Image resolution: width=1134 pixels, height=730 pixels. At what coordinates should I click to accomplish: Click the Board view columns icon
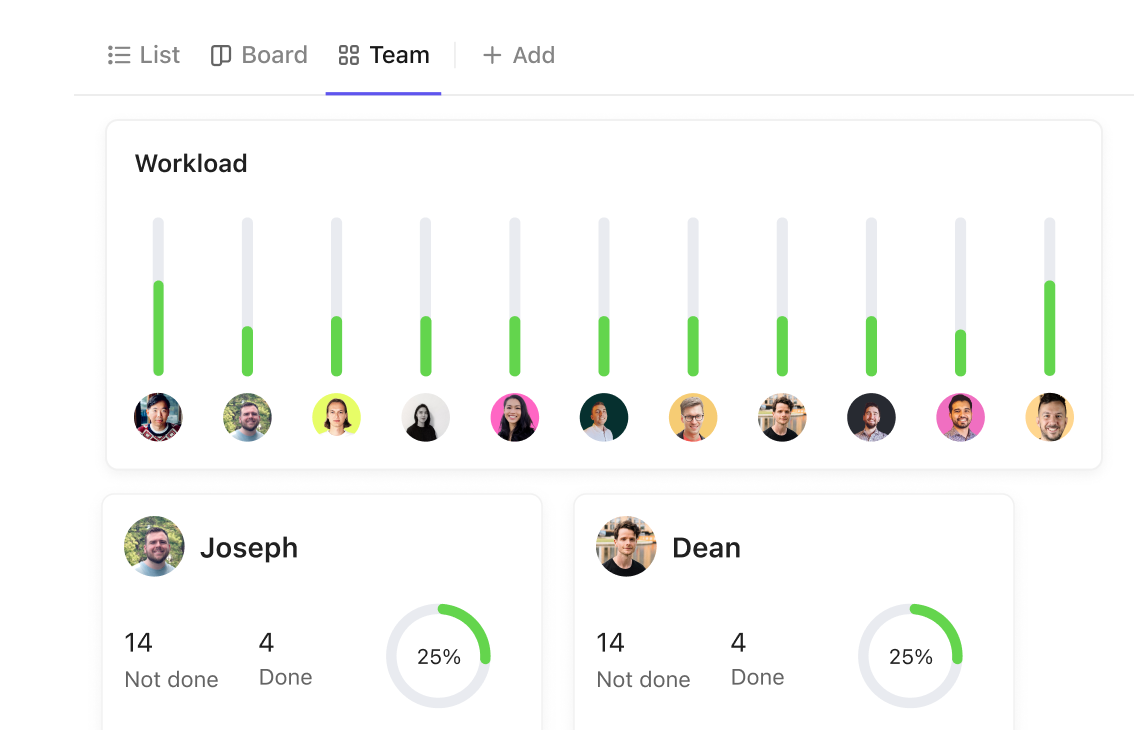click(x=221, y=55)
